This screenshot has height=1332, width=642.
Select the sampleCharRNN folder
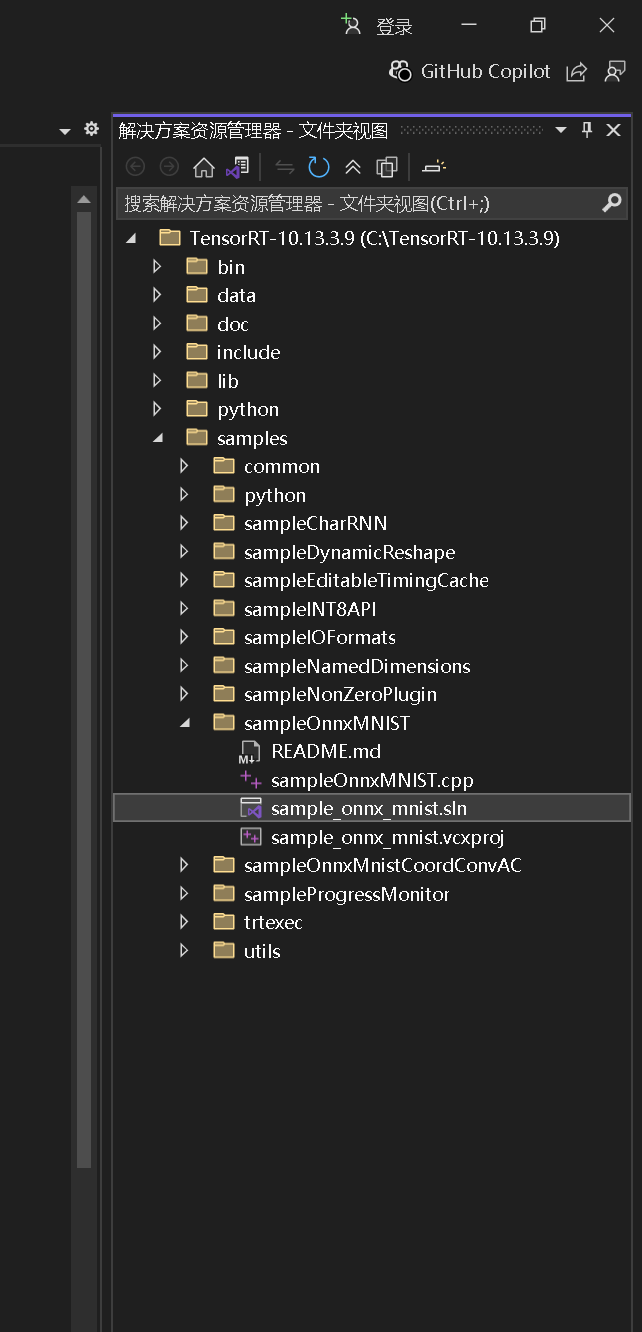point(315,523)
